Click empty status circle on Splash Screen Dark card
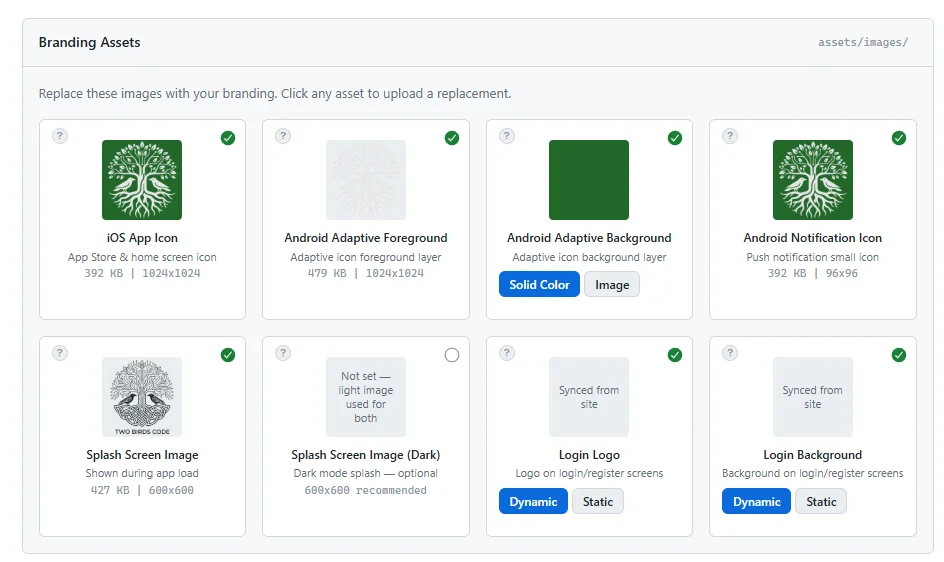 tap(452, 355)
